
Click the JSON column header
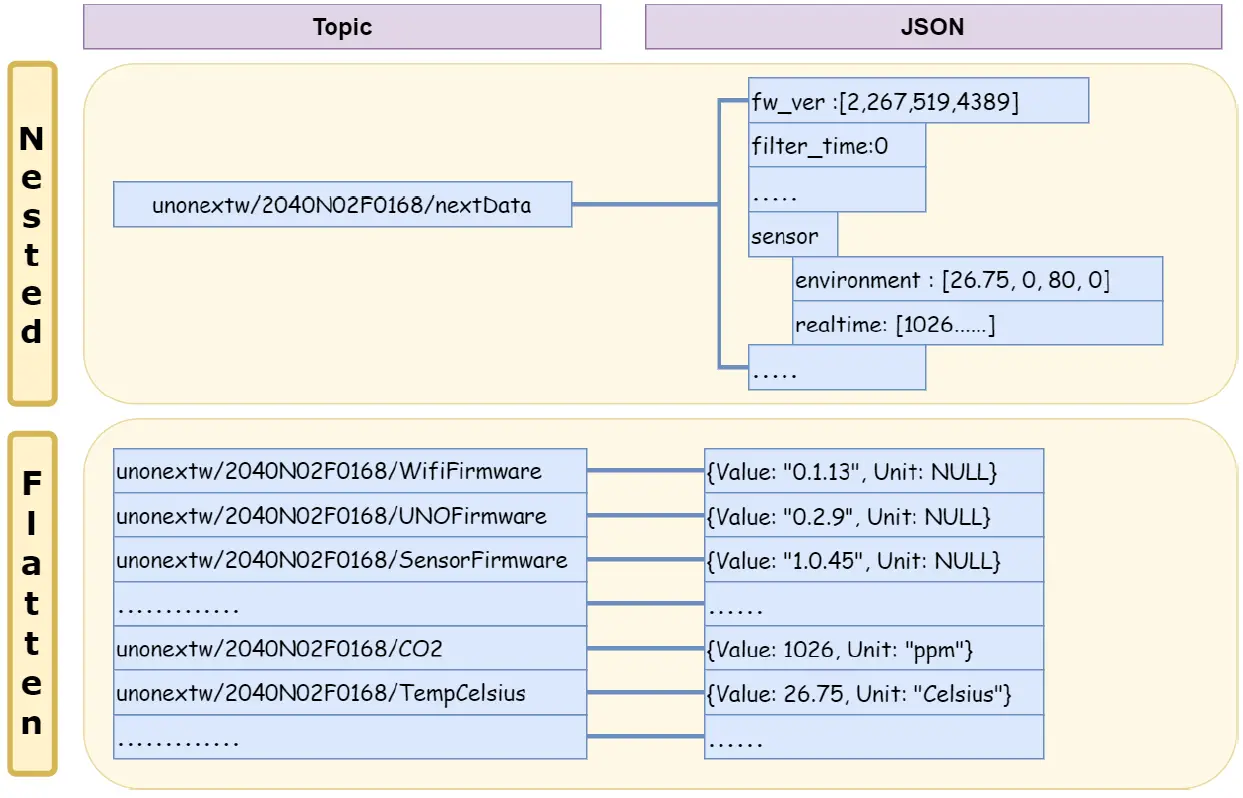[932, 27]
